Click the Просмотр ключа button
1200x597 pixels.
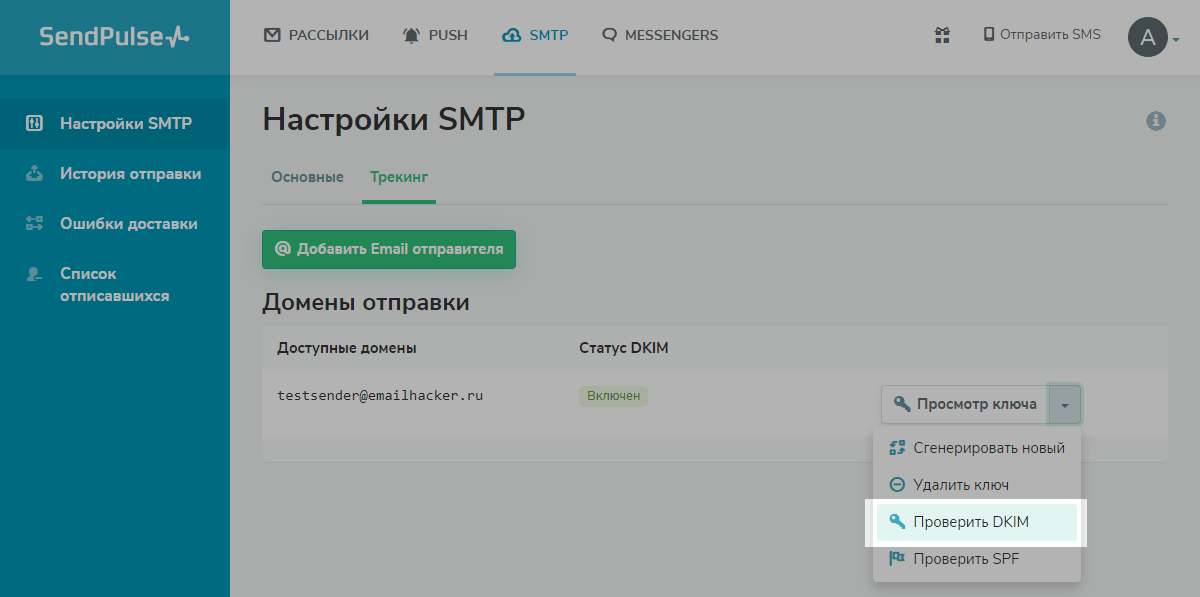coord(965,404)
